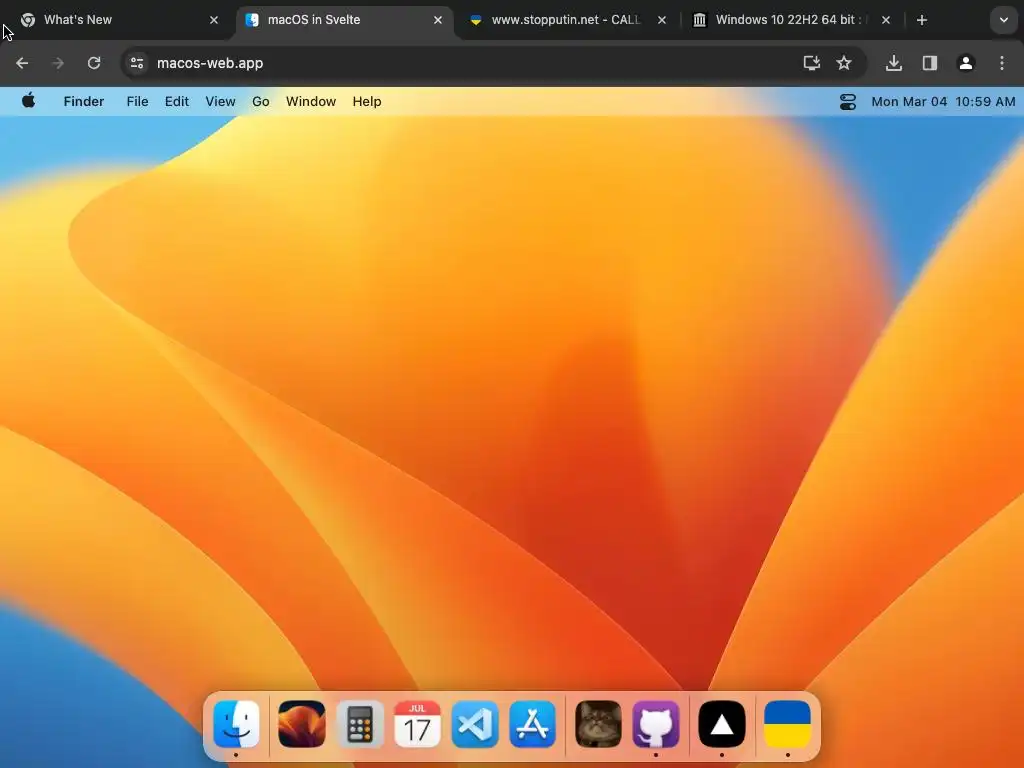Launch VS Code from the dock
1024x768 pixels.
(x=475, y=724)
